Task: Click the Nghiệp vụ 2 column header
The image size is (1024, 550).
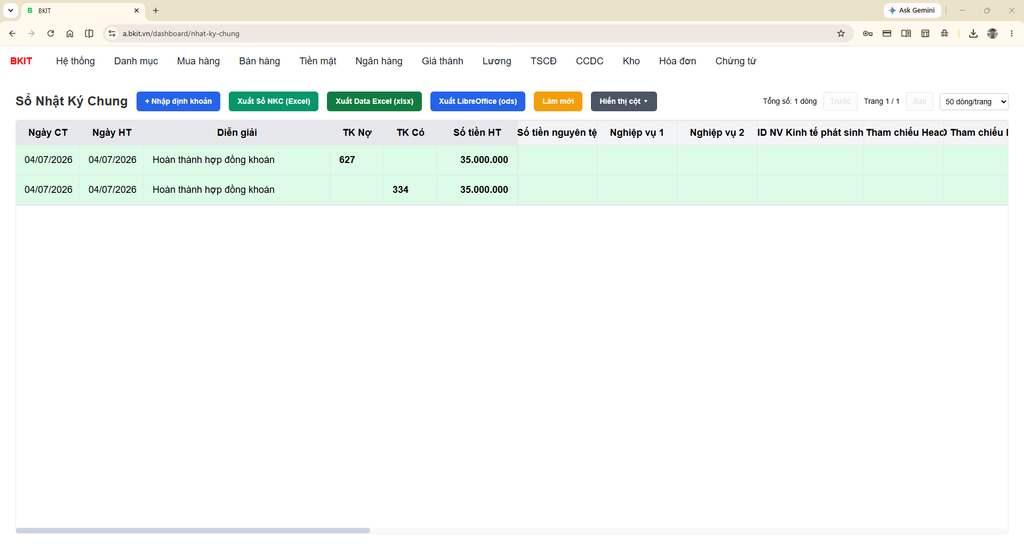Action: (717, 133)
